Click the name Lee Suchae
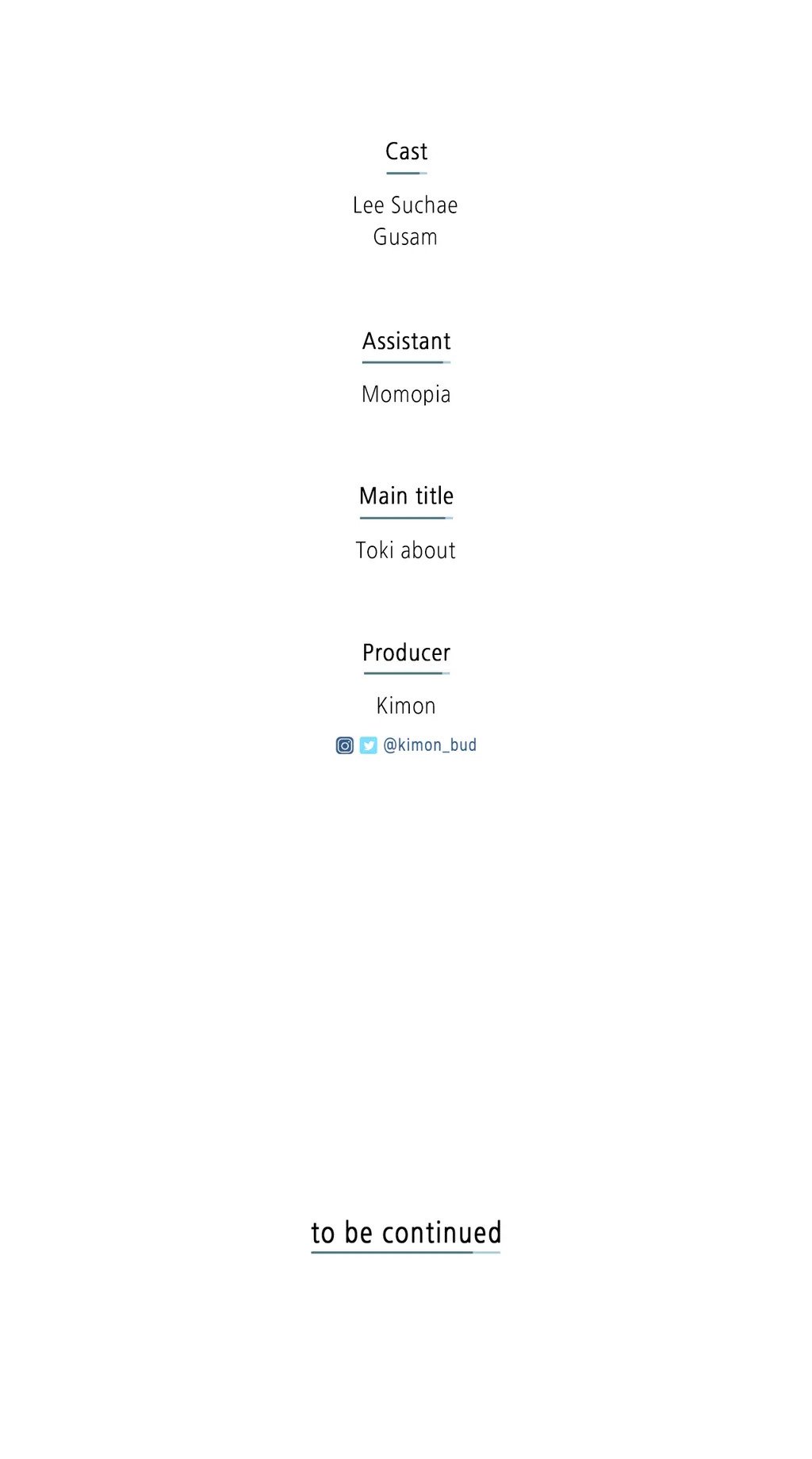812x1459 pixels. pos(405,205)
